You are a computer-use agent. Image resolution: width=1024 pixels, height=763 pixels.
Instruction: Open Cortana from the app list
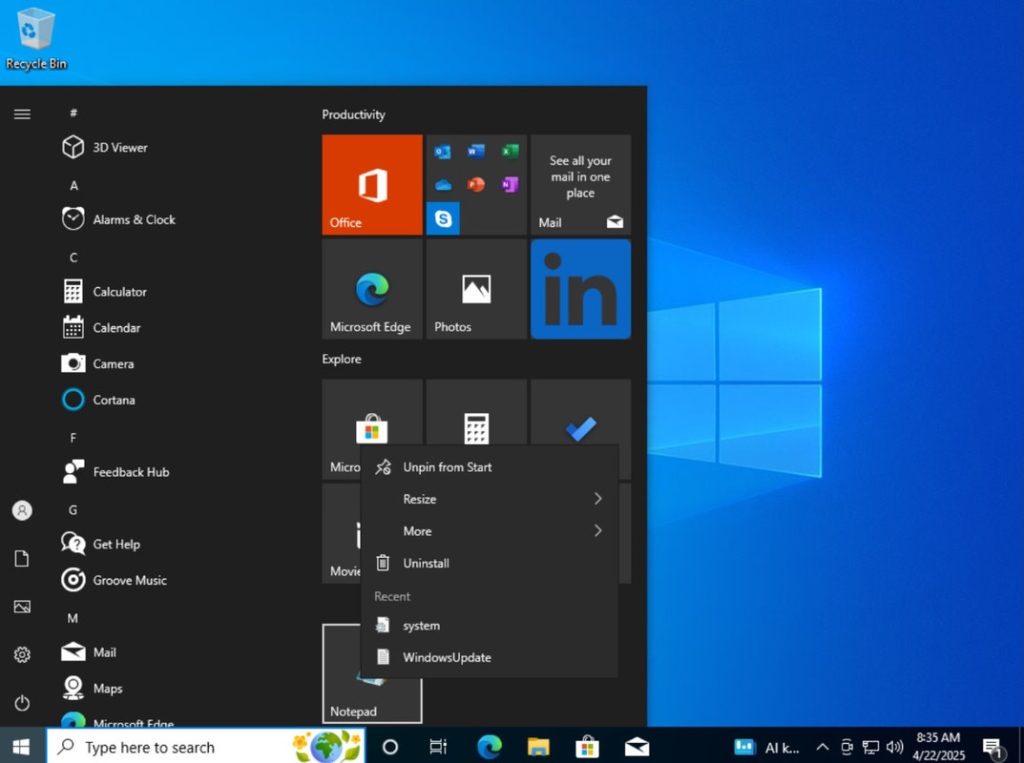pyautogui.click(x=114, y=400)
